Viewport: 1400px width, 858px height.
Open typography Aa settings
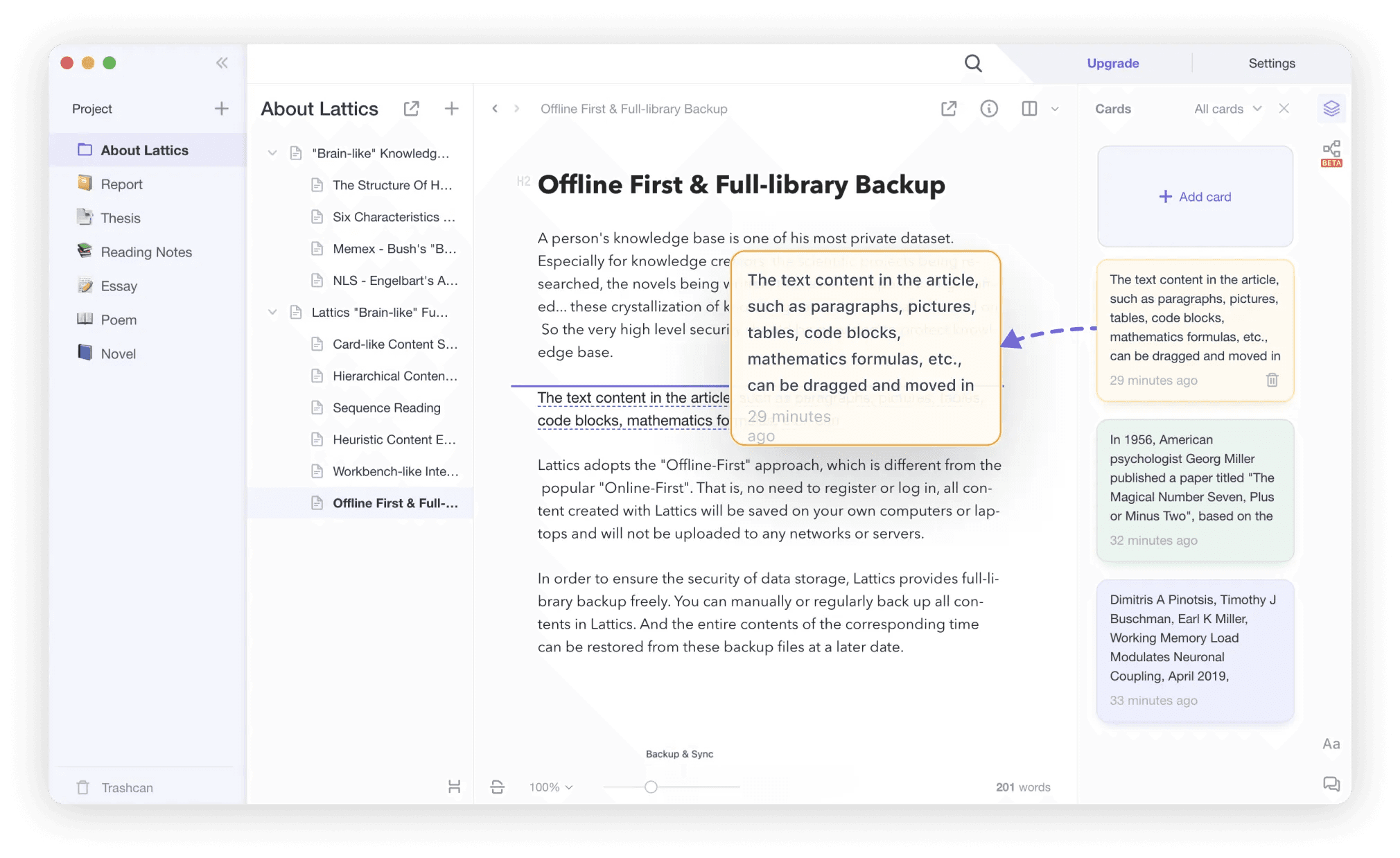click(x=1331, y=744)
